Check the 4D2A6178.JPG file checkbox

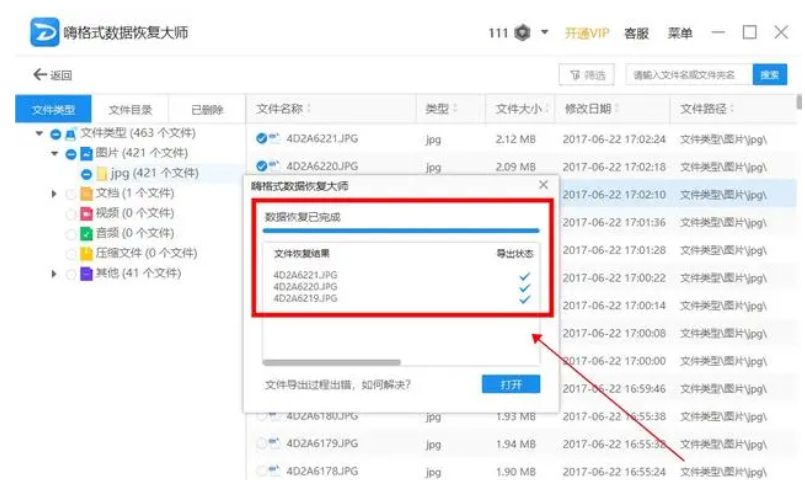[262, 470]
